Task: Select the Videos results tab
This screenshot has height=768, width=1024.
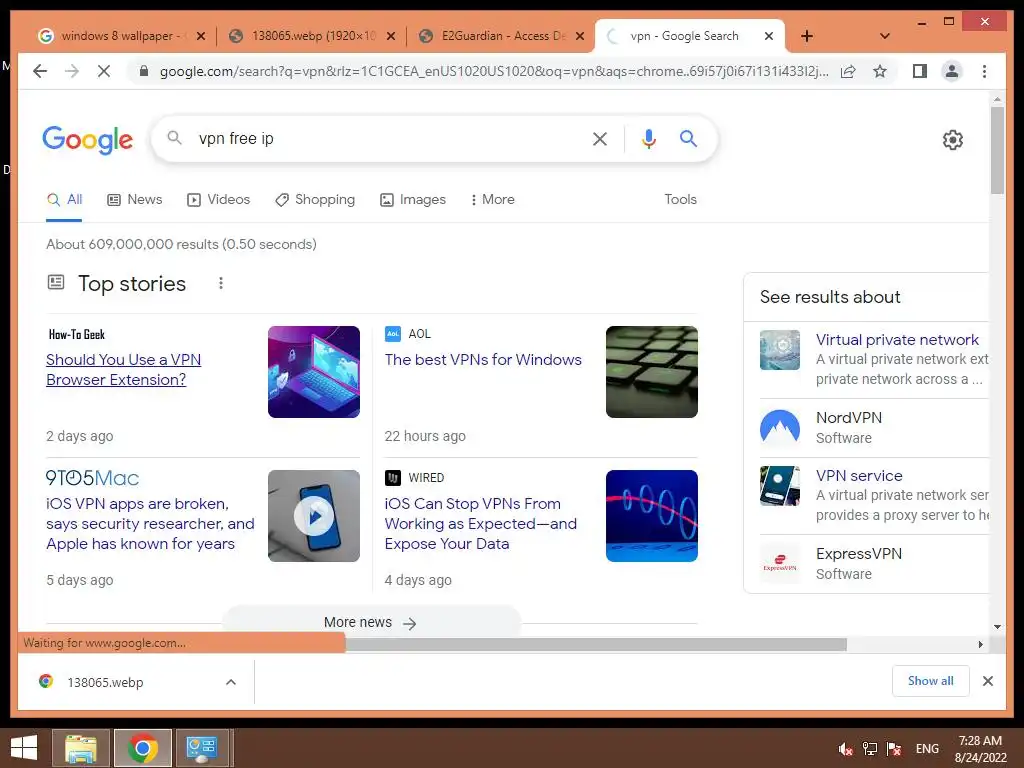Action: 218,199
